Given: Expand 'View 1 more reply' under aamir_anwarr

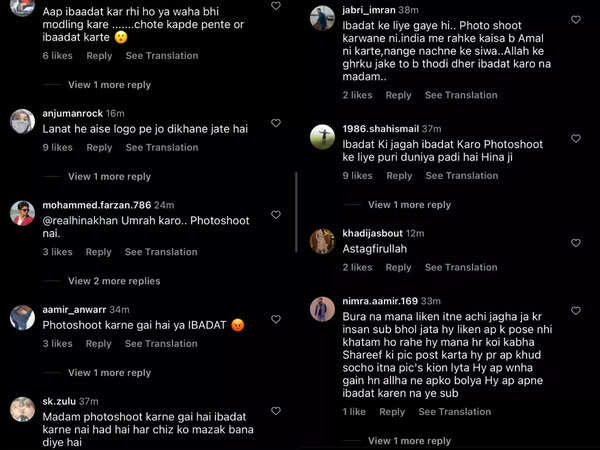Looking at the screenshot, I should [x=109, y=373].
